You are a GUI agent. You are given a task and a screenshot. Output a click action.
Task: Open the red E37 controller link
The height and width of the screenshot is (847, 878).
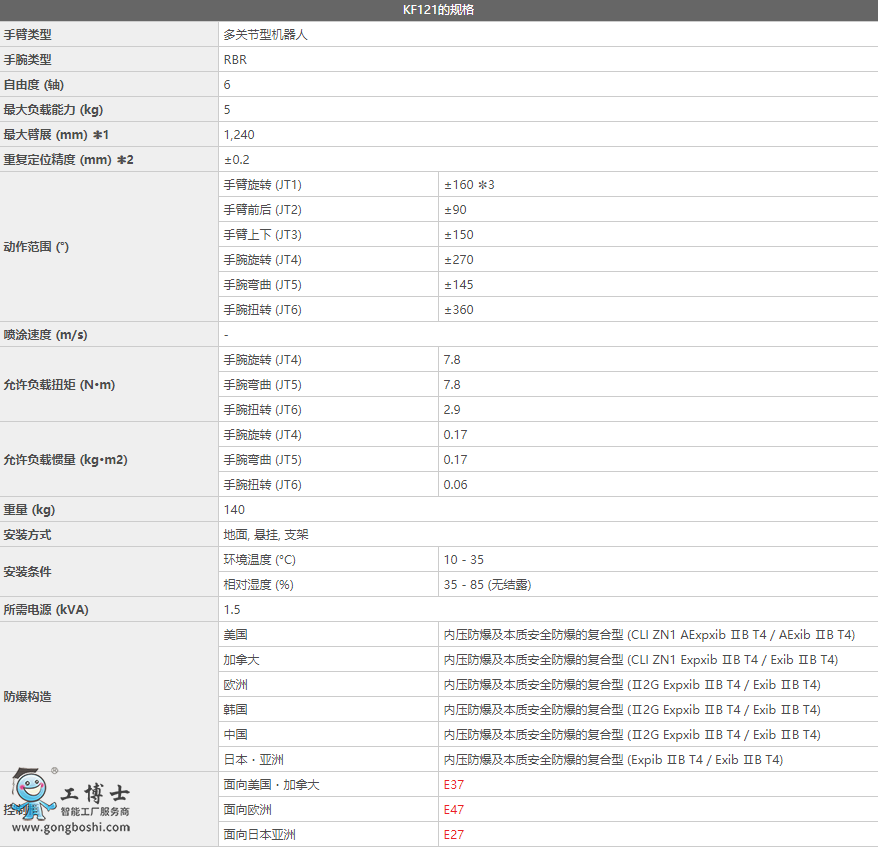tap(454, 785)
